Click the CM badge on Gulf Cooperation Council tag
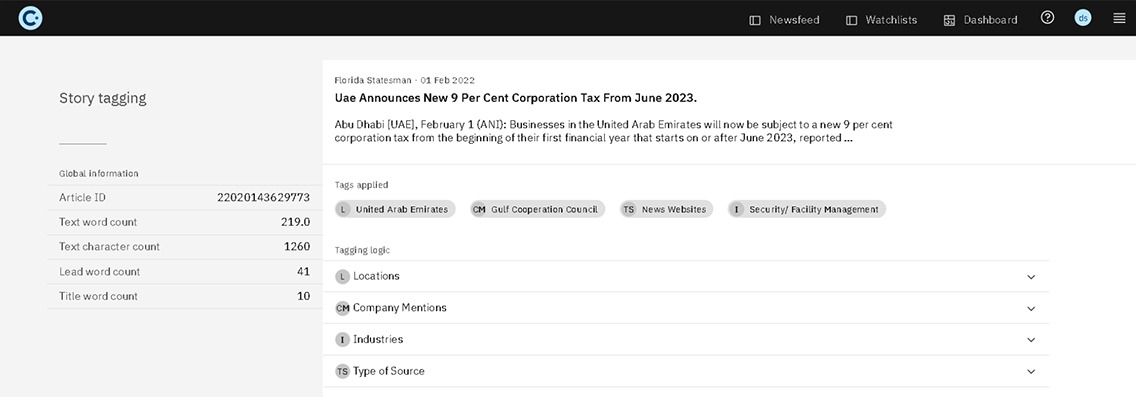Screen dimensions: 1136x397 point(479,209)
